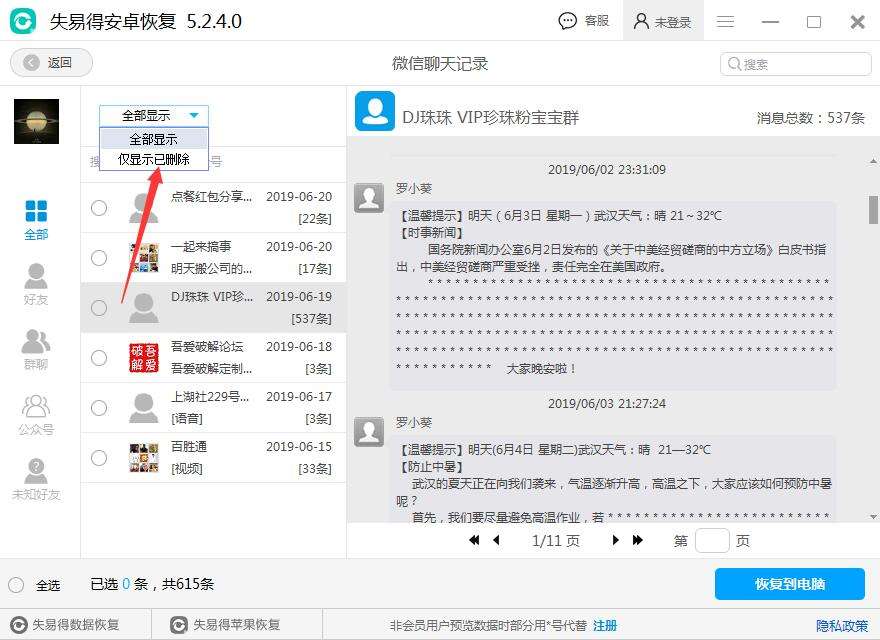
Task: Open the 隐私政策 privacy policy link
Action: coord(842,625)
